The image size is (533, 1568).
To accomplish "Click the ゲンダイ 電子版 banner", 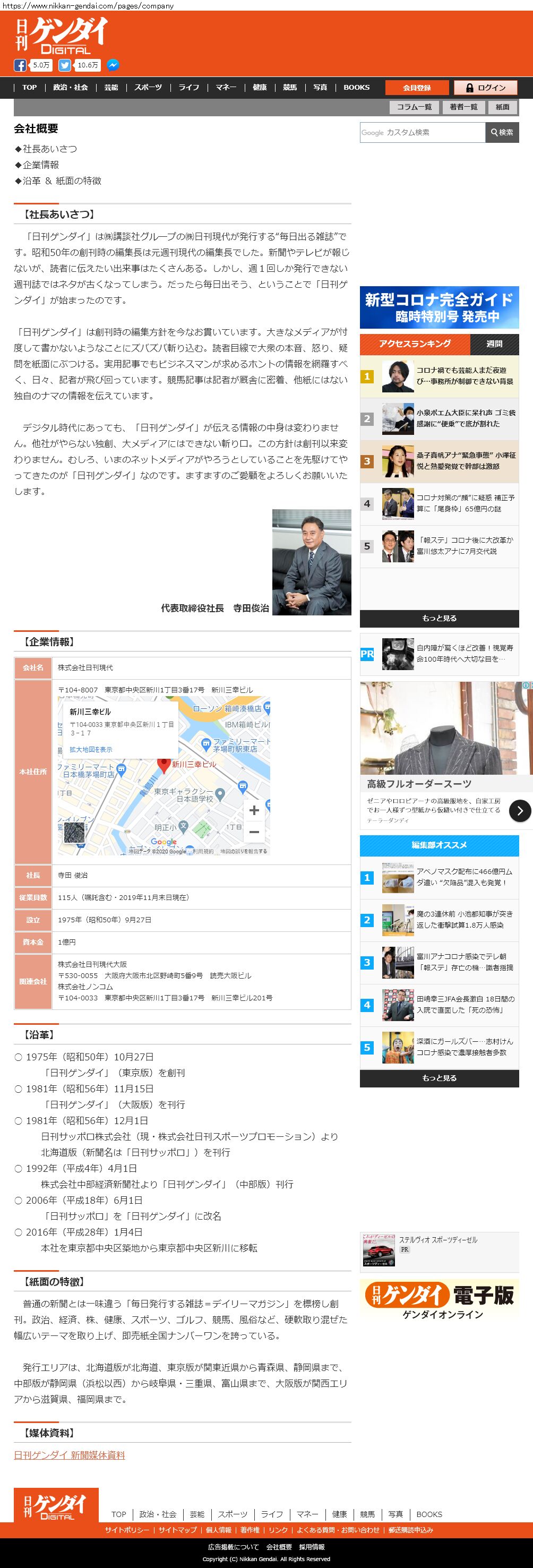I will tap(439, 1299).
